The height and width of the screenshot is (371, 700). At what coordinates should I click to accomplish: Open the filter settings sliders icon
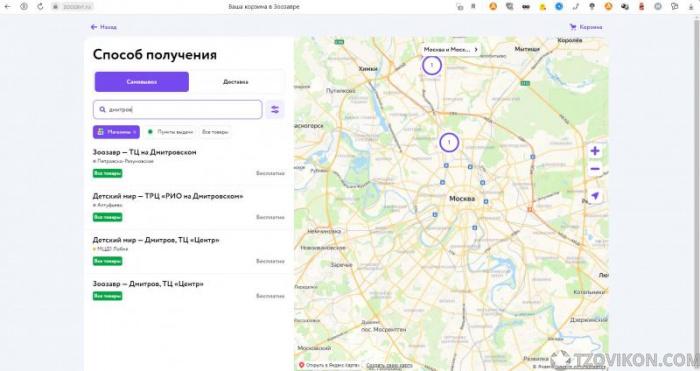(x=275, y=109)
